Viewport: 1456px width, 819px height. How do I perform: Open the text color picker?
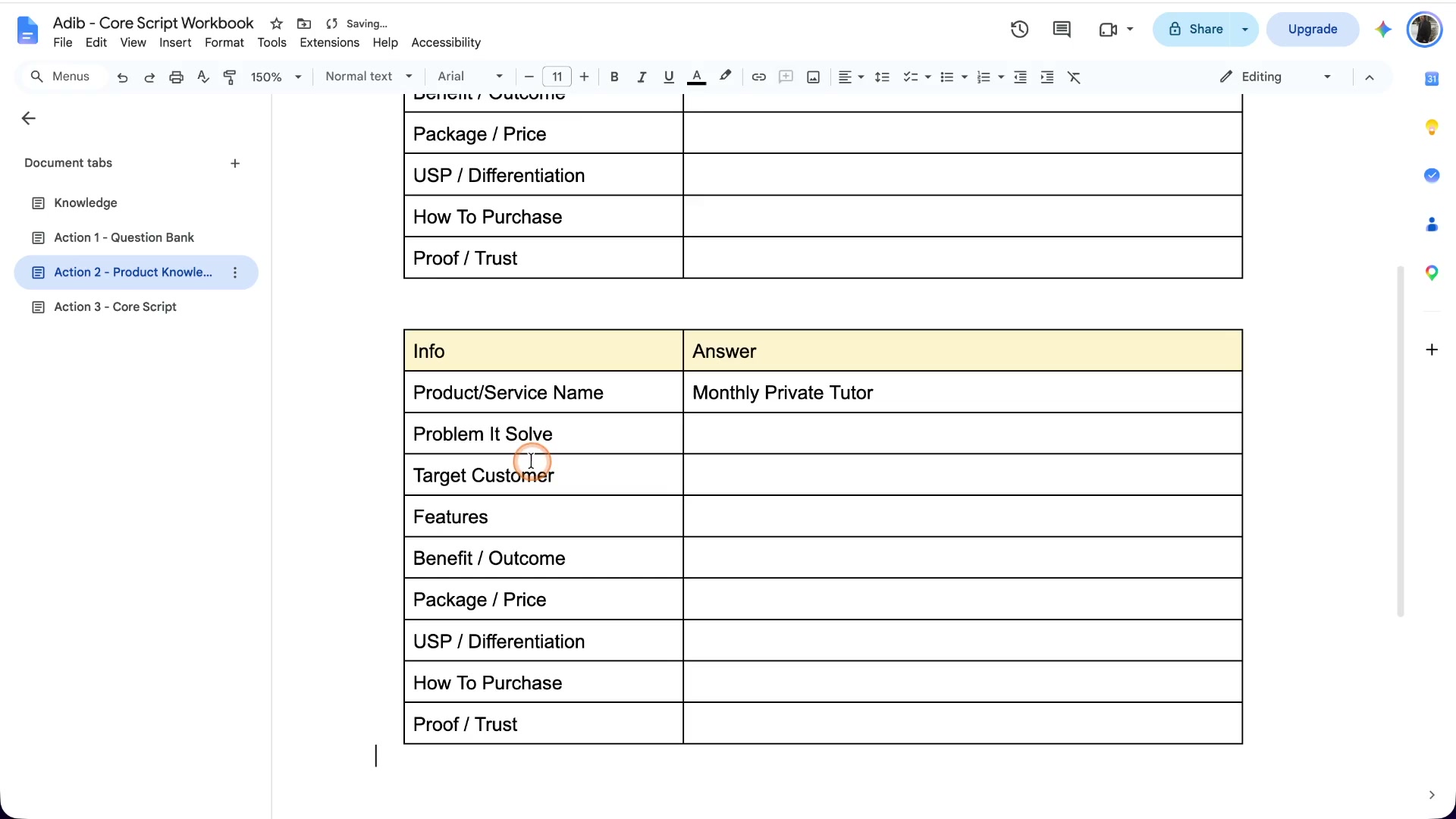pos(696,77)
